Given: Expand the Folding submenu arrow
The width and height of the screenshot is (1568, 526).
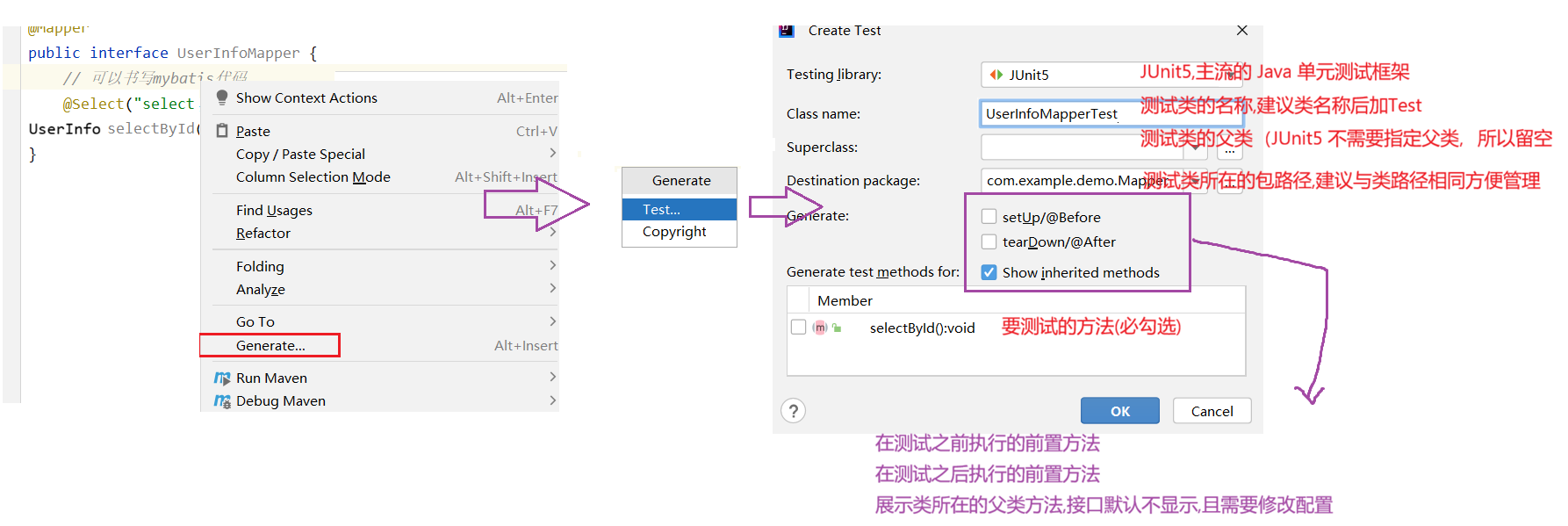Looking at the screenshot, I should click(552, 265).
